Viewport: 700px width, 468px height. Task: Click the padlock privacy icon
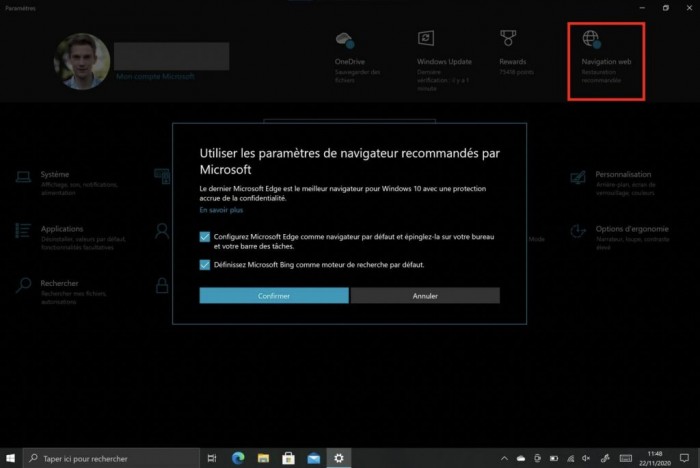pos(162,285)
